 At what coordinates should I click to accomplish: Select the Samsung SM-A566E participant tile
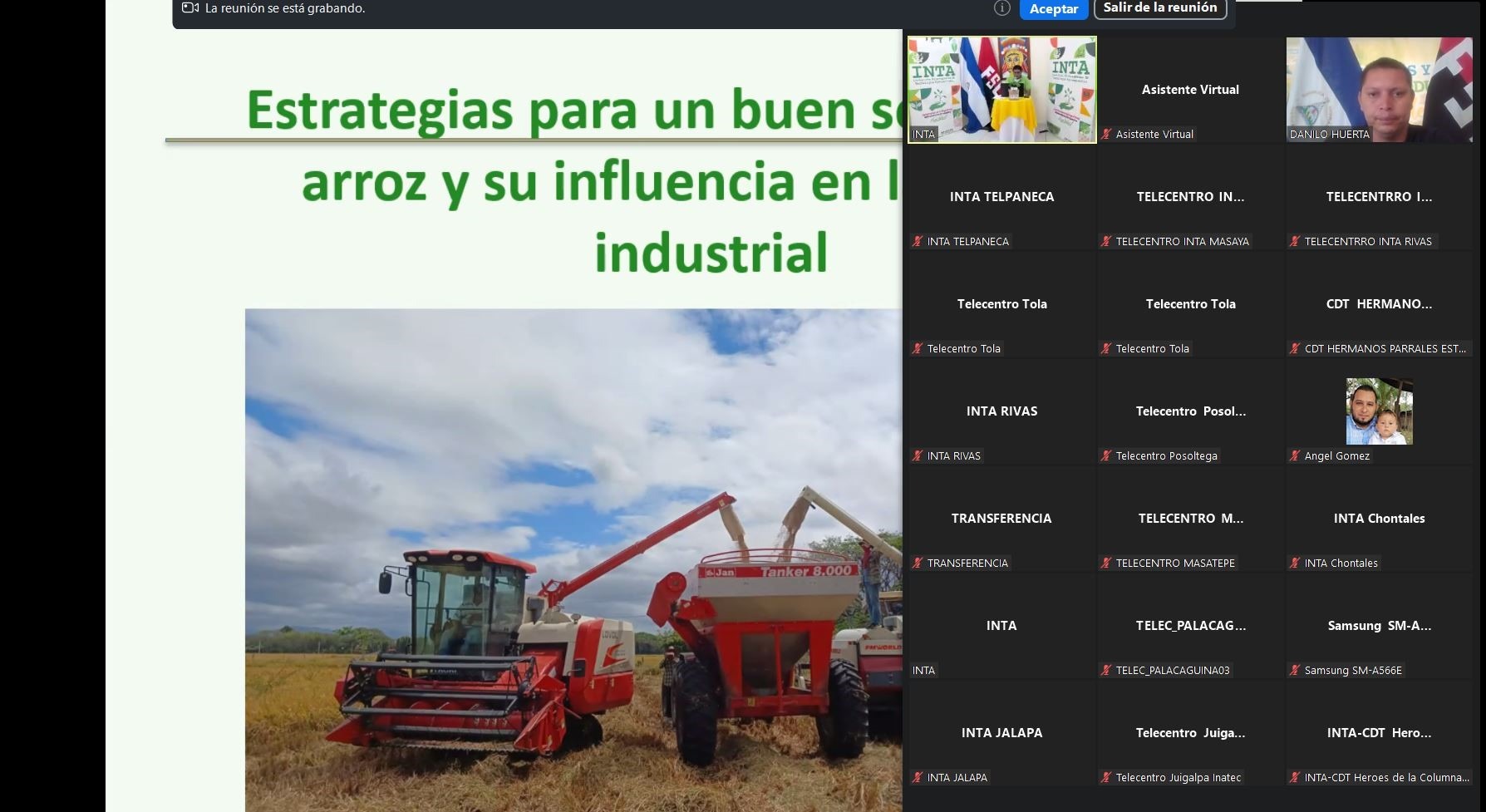pyautogui.click(x=1379, y=627)
